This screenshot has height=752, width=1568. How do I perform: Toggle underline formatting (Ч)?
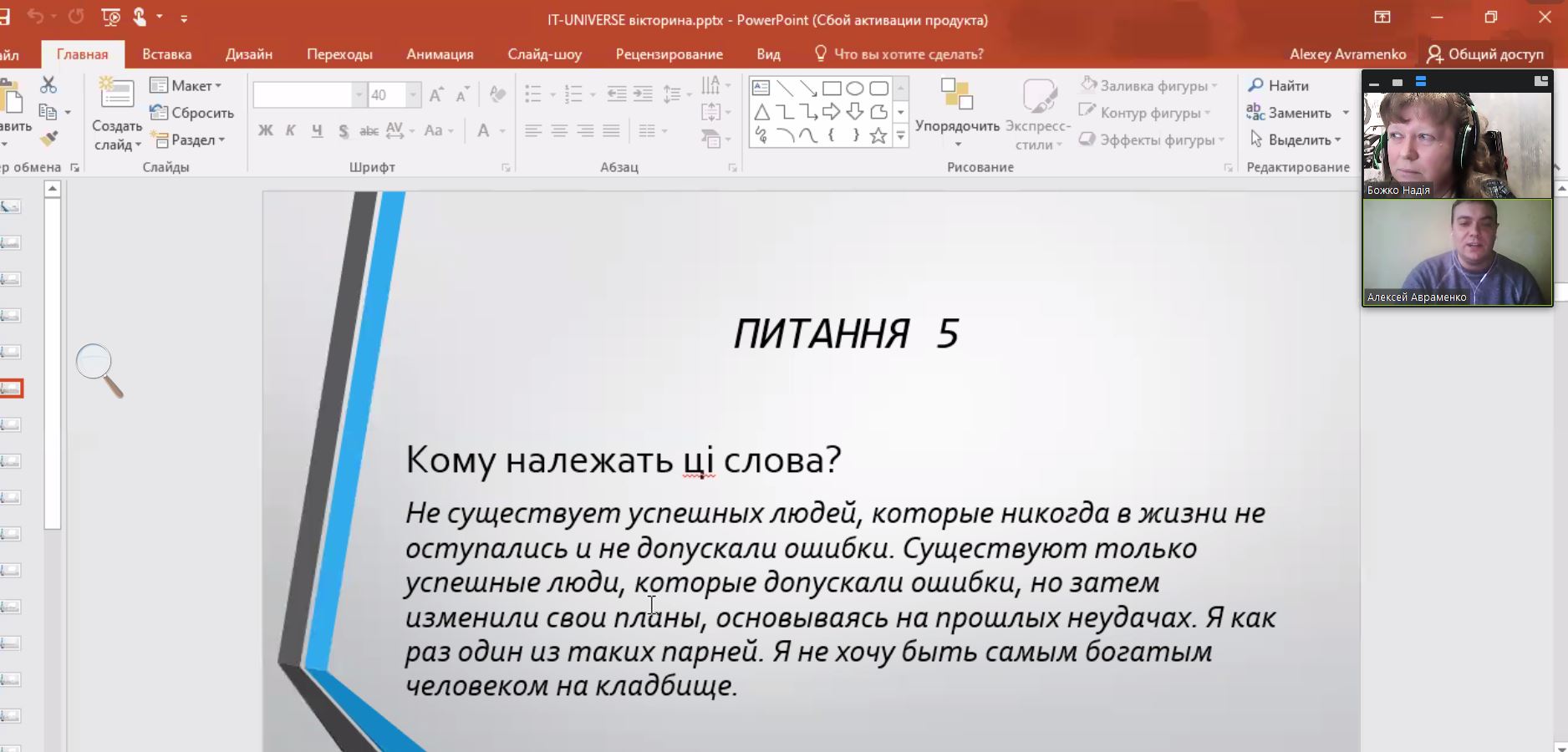tap(317, 130)
